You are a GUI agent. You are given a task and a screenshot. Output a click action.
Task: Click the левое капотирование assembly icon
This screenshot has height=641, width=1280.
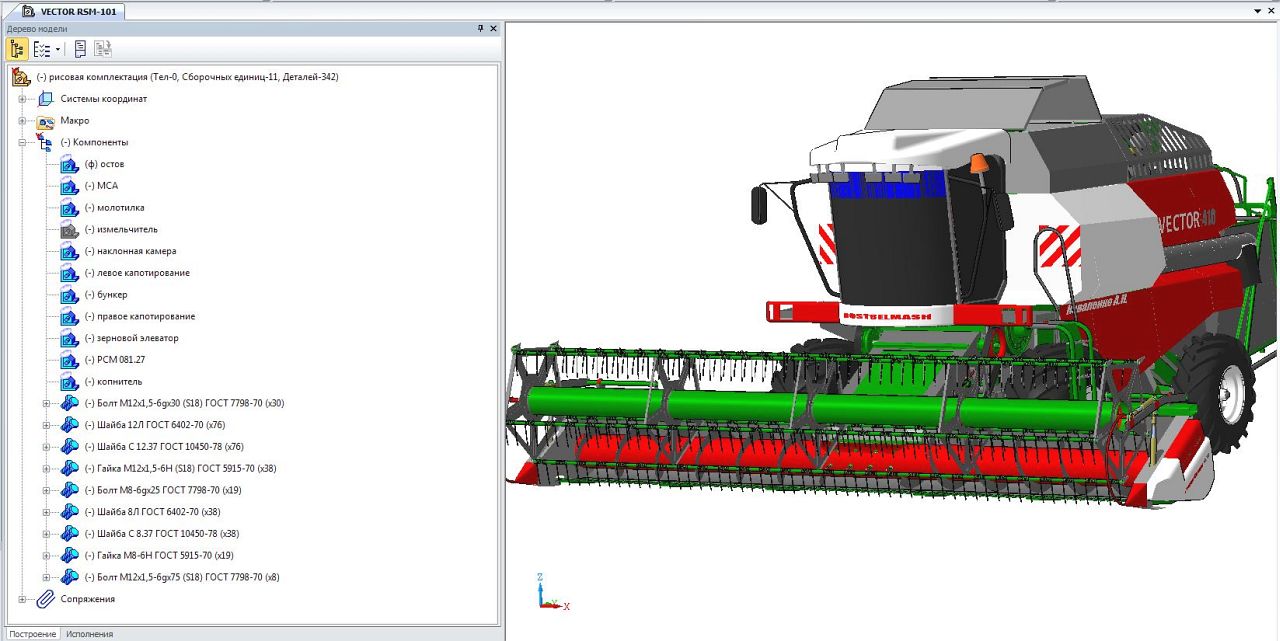(x=69, y=273)
